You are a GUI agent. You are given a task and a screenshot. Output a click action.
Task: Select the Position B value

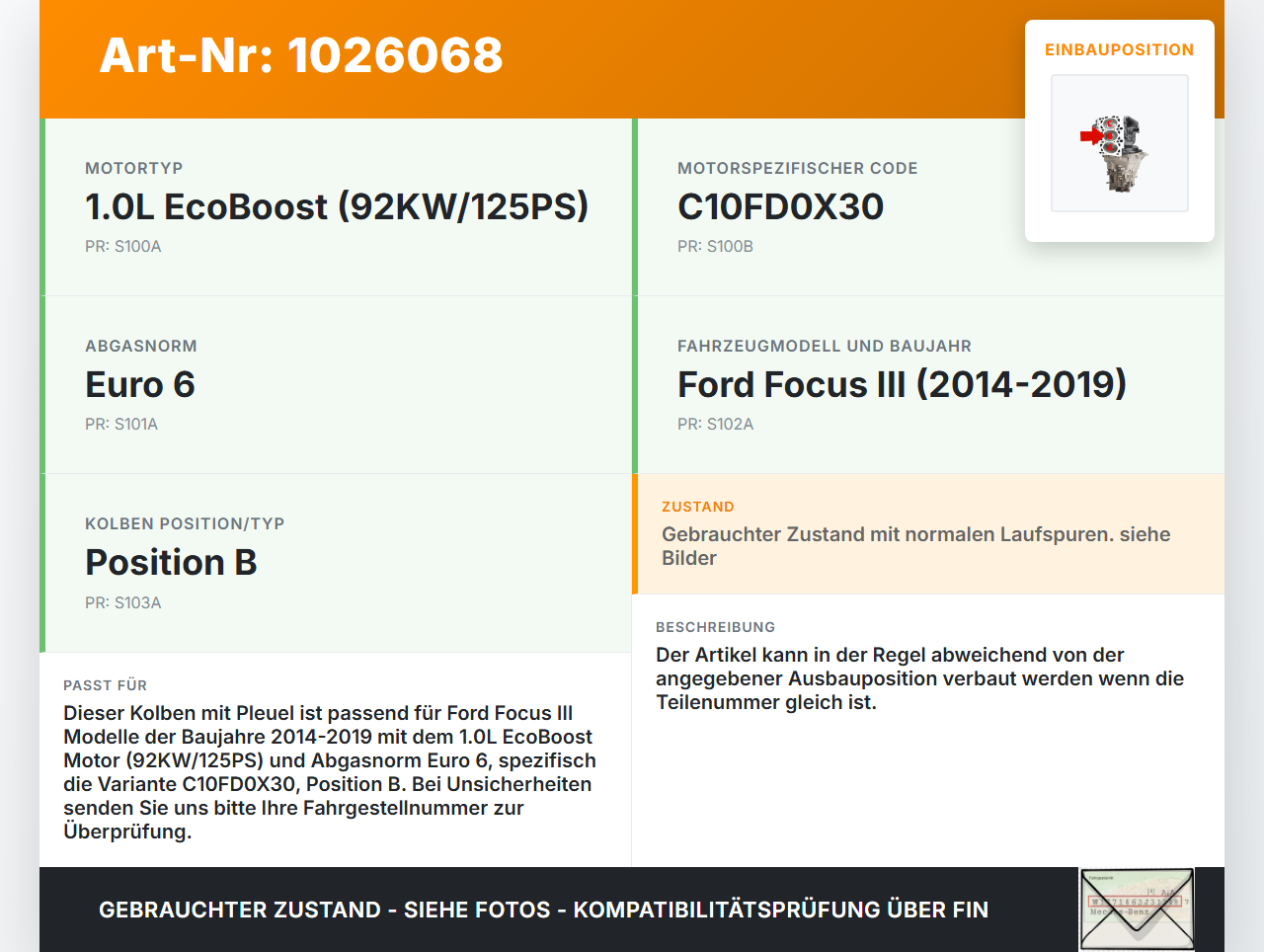pyautogui.click(x=171, y=562)
